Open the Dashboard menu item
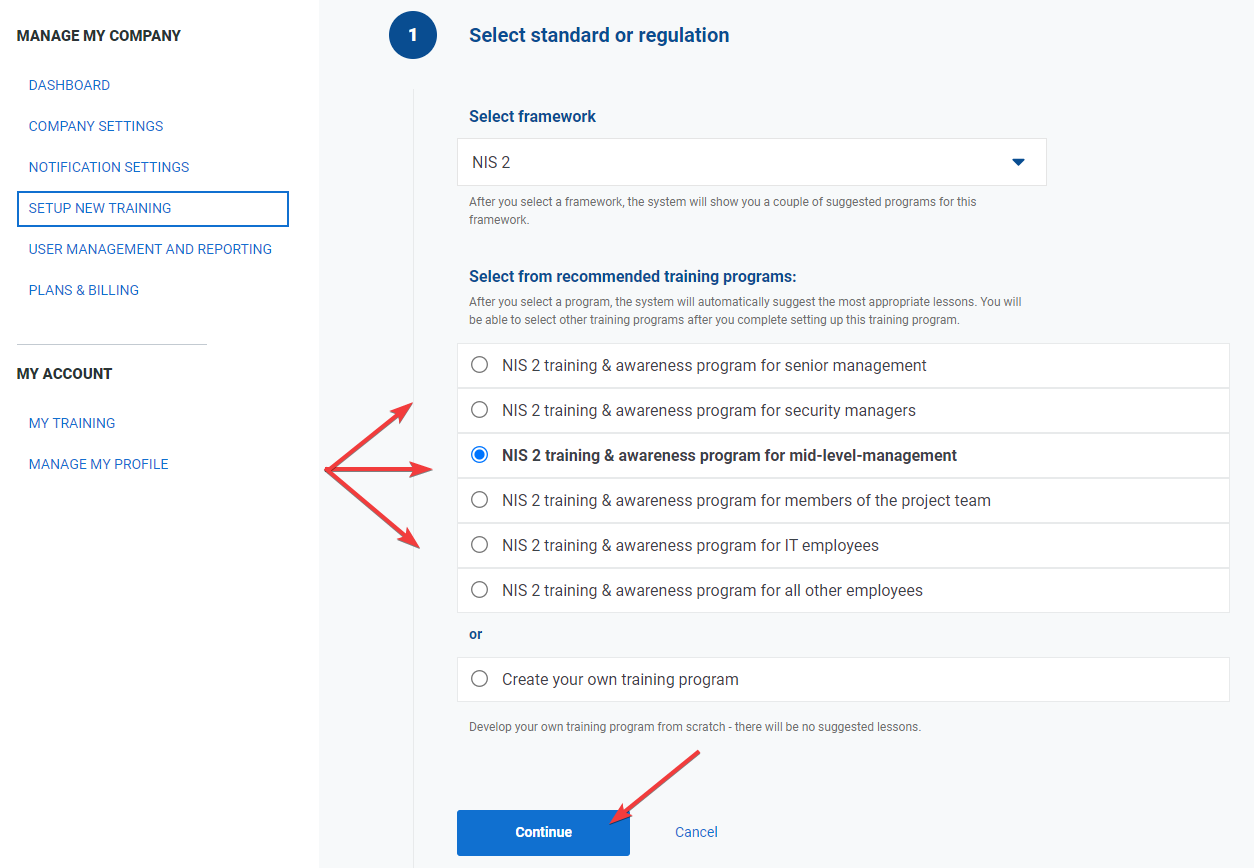This screenshot has height=868, width=1254. coord(69,85)
